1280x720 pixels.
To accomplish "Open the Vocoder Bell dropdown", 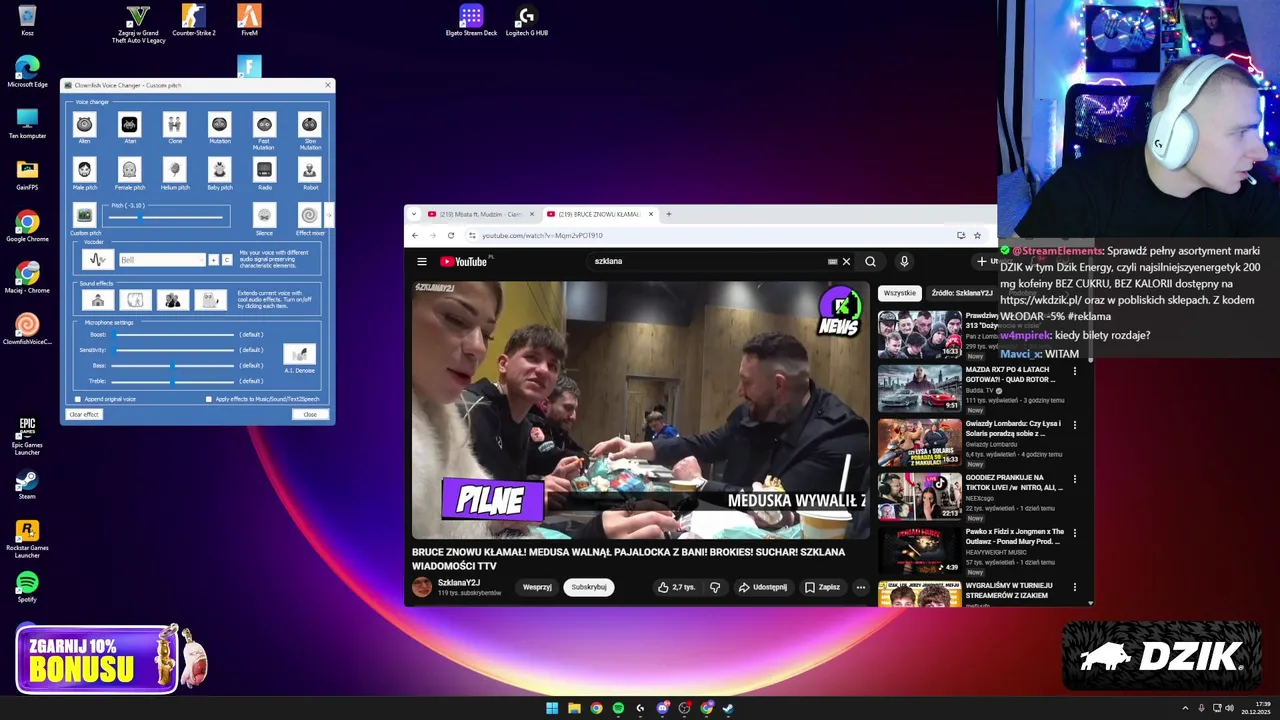I will coord(162,260).
